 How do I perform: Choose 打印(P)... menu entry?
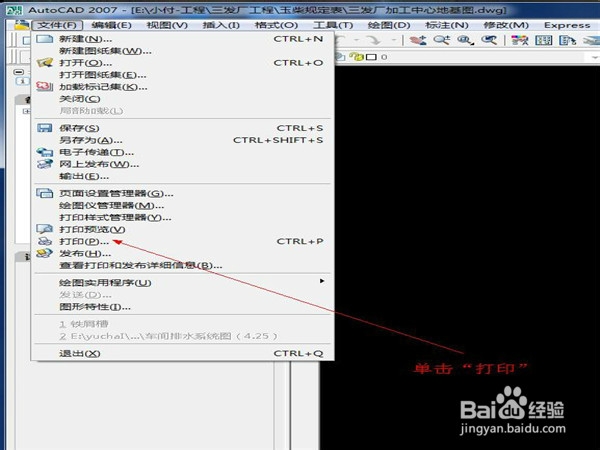click(183, 241)
